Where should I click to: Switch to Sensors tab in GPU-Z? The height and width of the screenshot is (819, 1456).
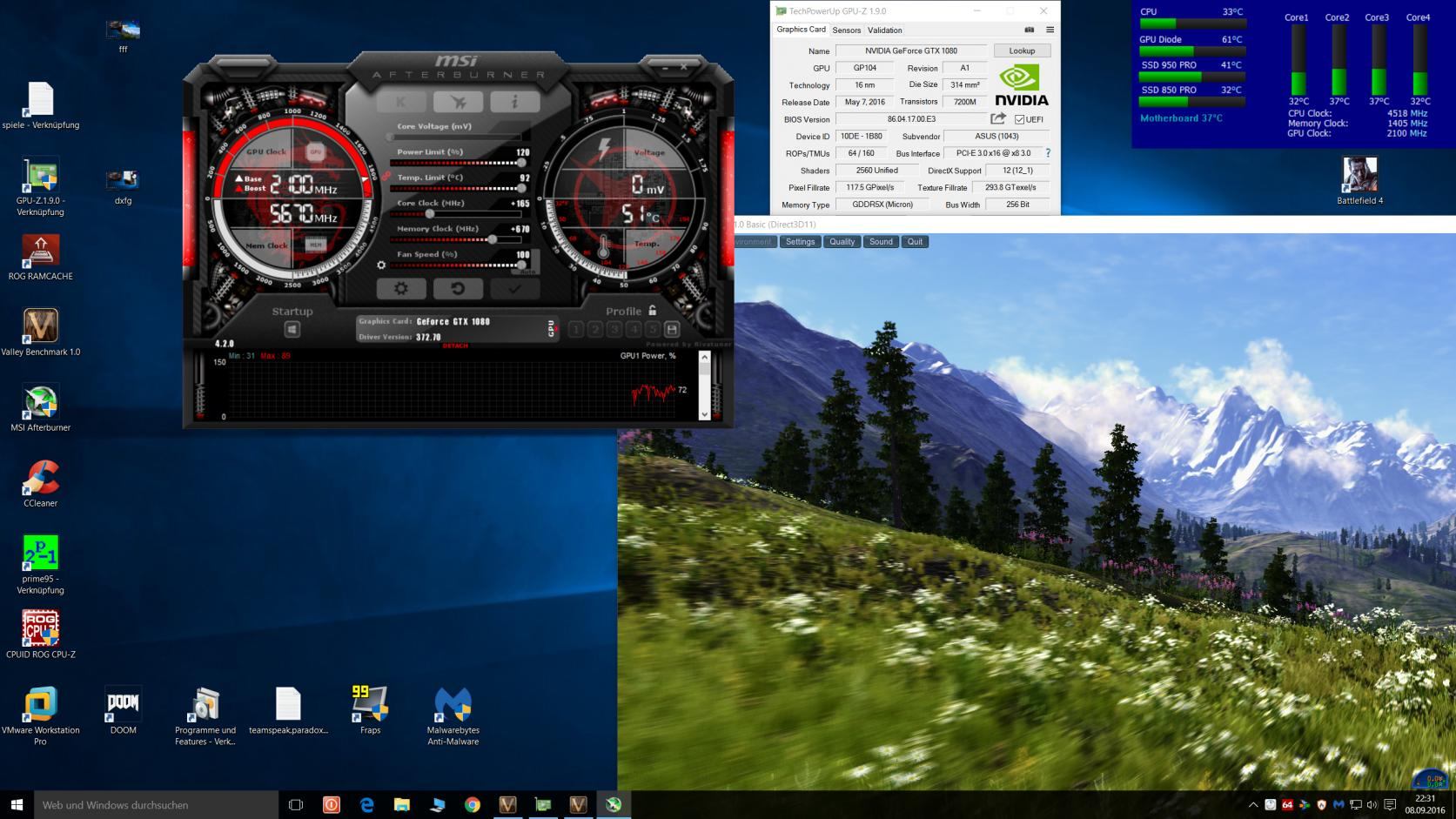tap(847, 30)
